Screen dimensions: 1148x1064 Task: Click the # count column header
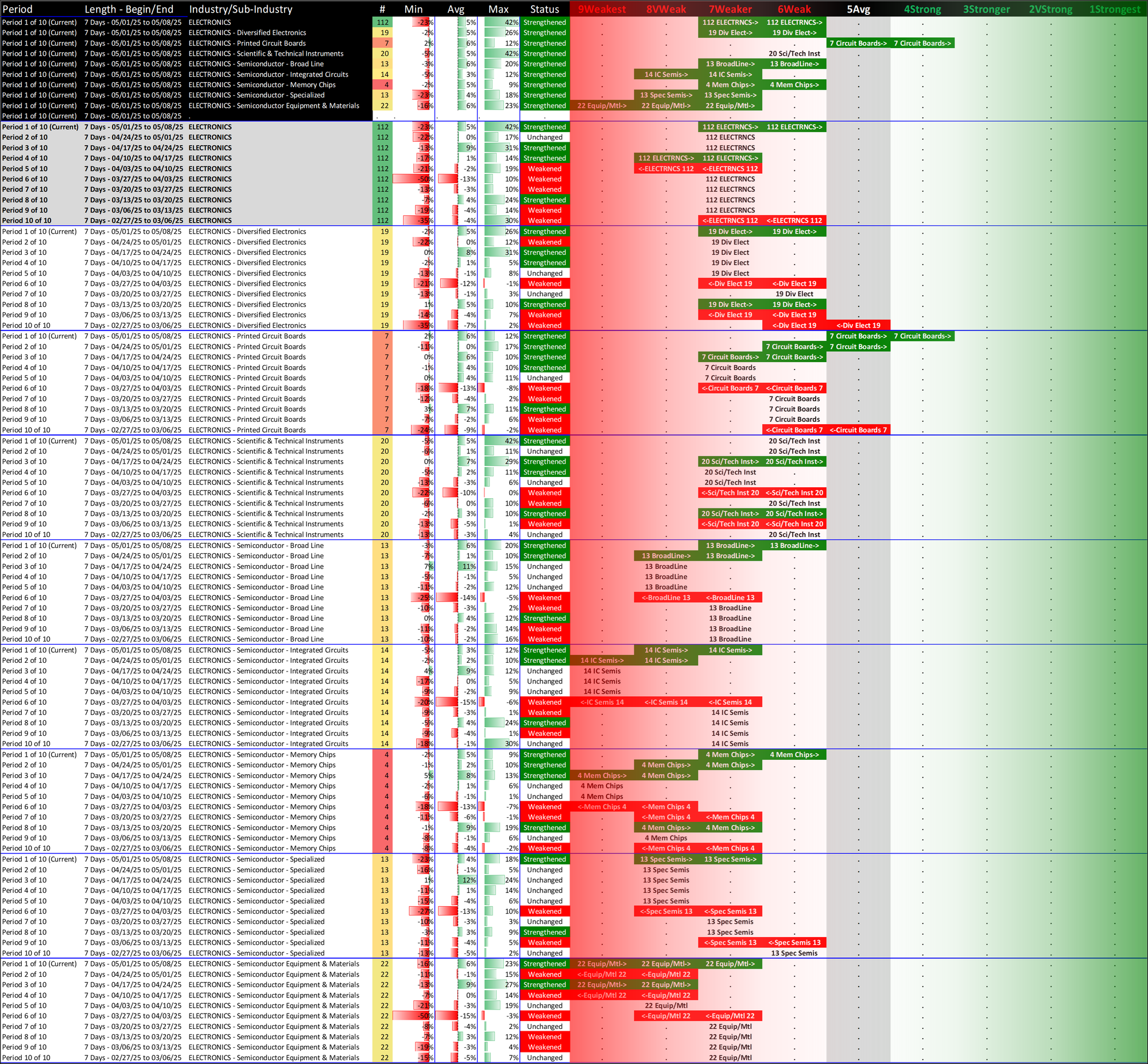click(382, 9)
